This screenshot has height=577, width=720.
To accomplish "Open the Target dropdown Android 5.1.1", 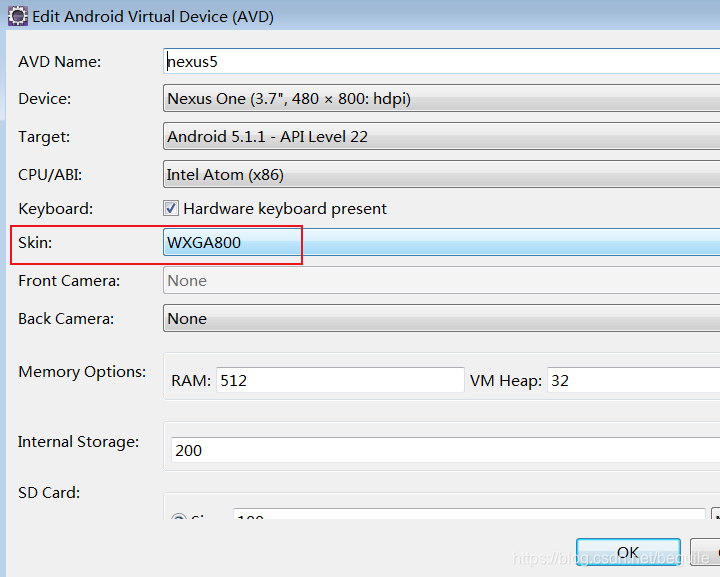I will click(441, 136).
